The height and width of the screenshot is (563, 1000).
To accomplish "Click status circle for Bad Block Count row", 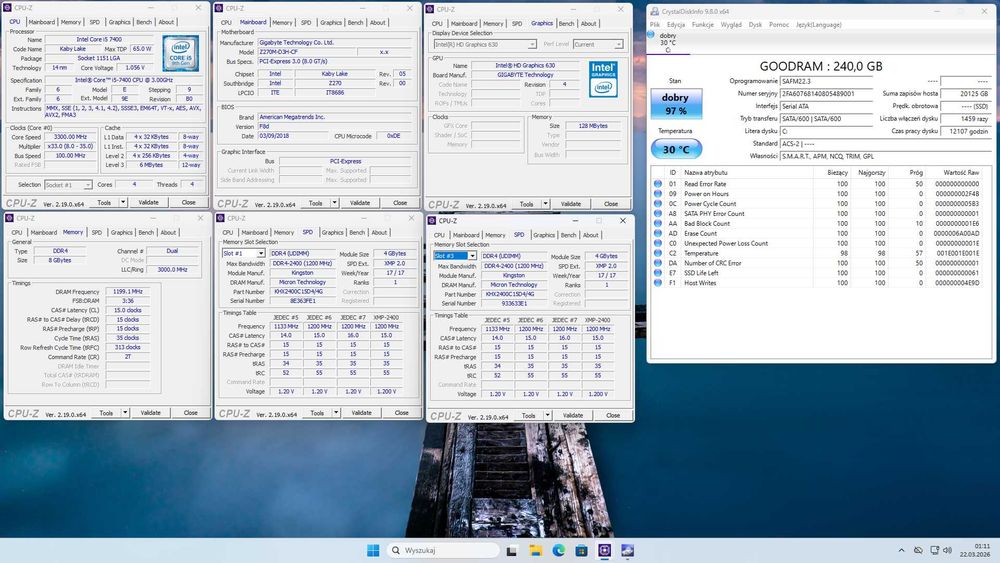I will click(x=658, y=223).
